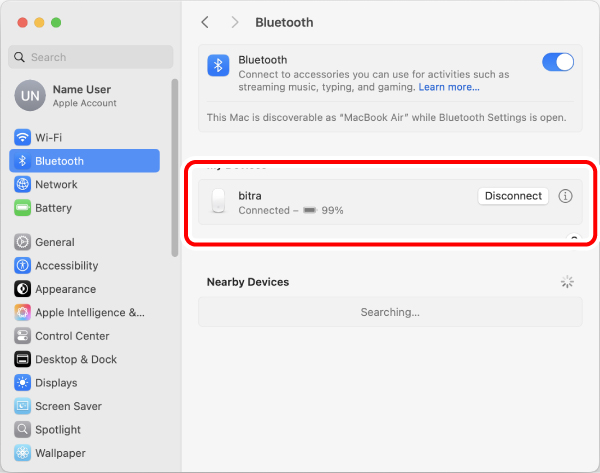Click the Wi-Fi icon in sidebar
600x473 pixels.
pyautogui.click(x=22, y=137)
